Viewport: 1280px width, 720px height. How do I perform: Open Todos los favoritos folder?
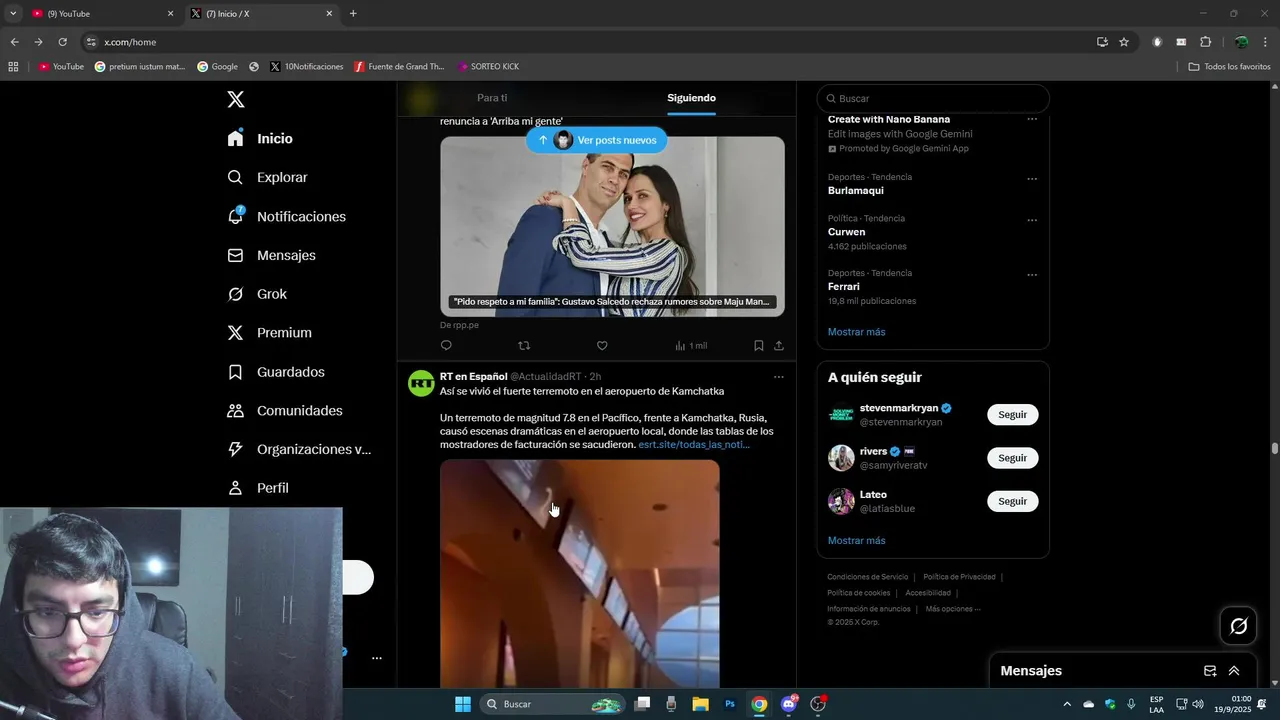(1229, 67)
